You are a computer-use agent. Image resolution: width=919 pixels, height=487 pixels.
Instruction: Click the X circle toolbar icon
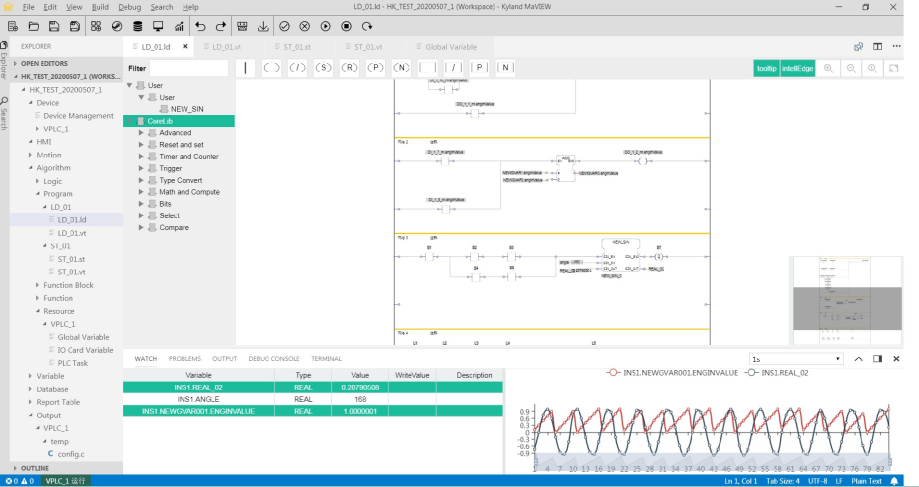pyautogui.click(x=305, y=26)
